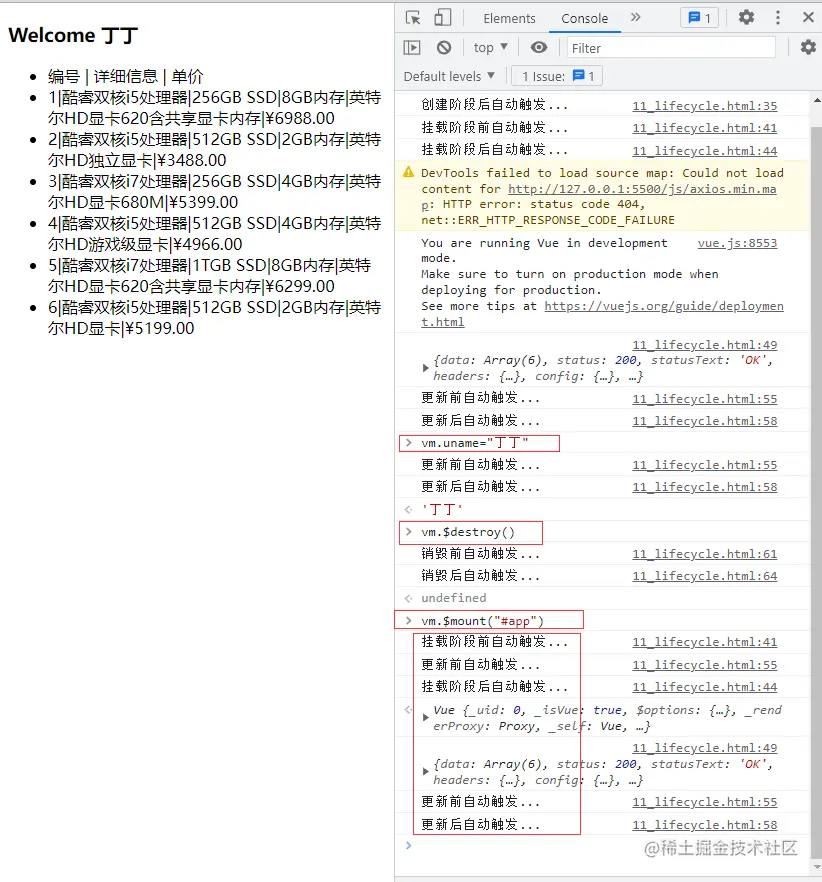Create a live expression with the eye icon
822x882 pixels.
coord(538,47)
